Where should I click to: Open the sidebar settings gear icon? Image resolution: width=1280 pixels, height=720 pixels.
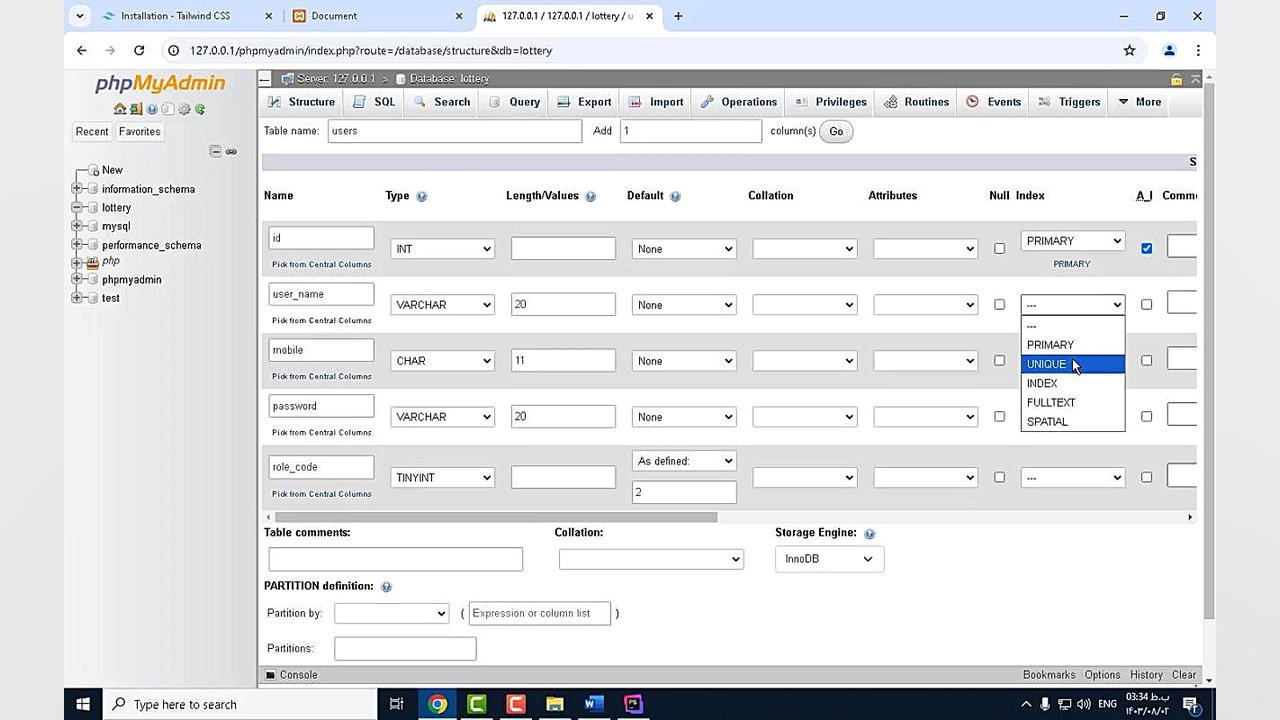184,109
